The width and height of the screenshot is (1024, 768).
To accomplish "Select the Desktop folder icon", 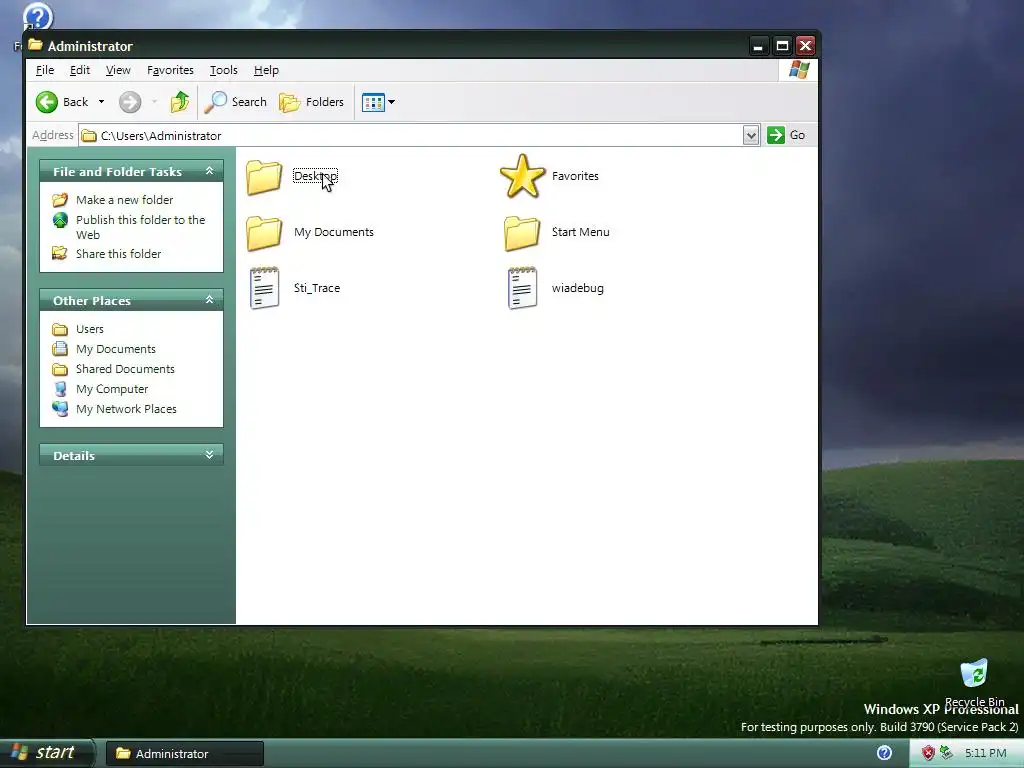I will (264, 177).
